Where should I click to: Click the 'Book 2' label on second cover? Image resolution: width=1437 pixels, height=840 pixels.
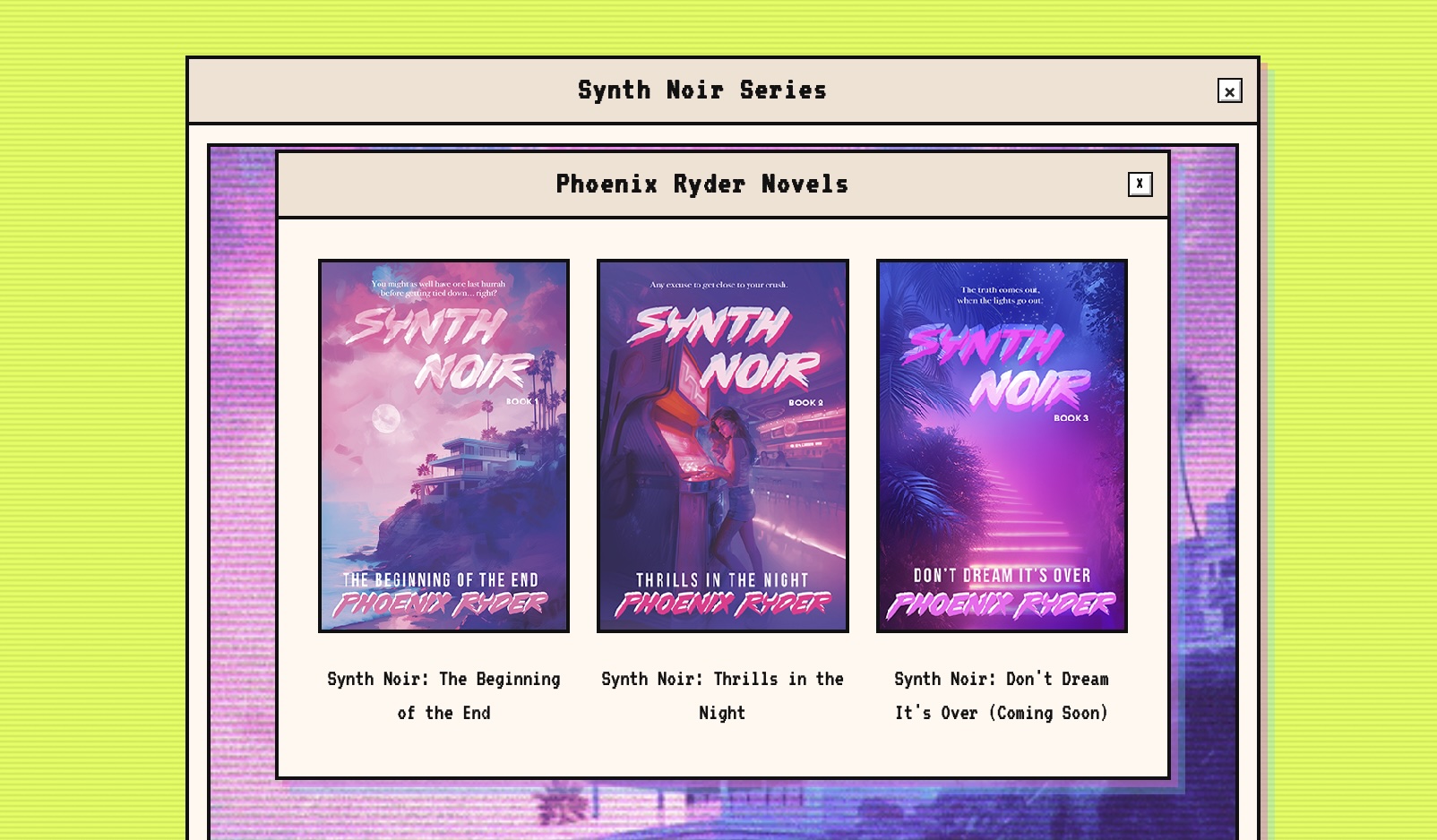pyautogui.click(x=805, y=403)
